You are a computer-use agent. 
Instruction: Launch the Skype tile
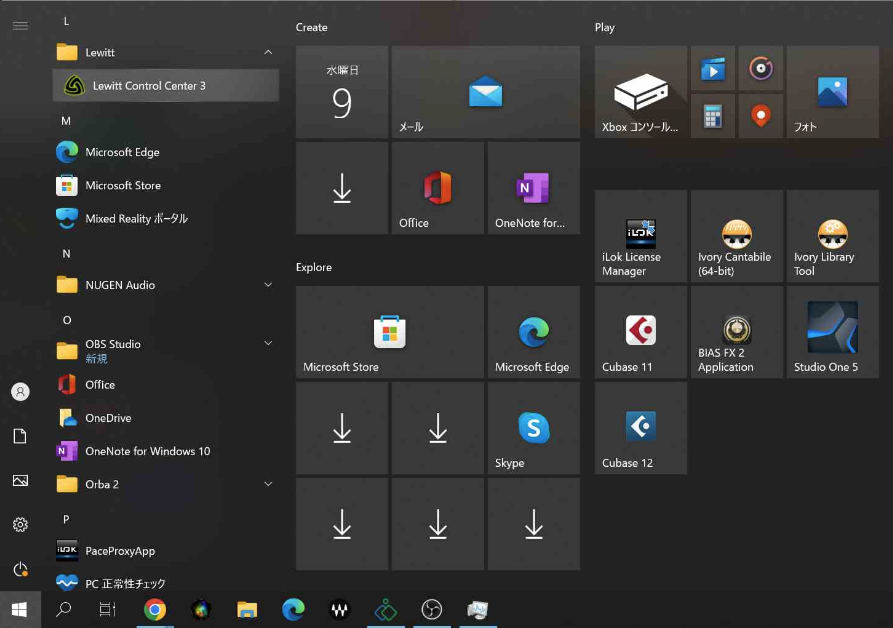534,428
